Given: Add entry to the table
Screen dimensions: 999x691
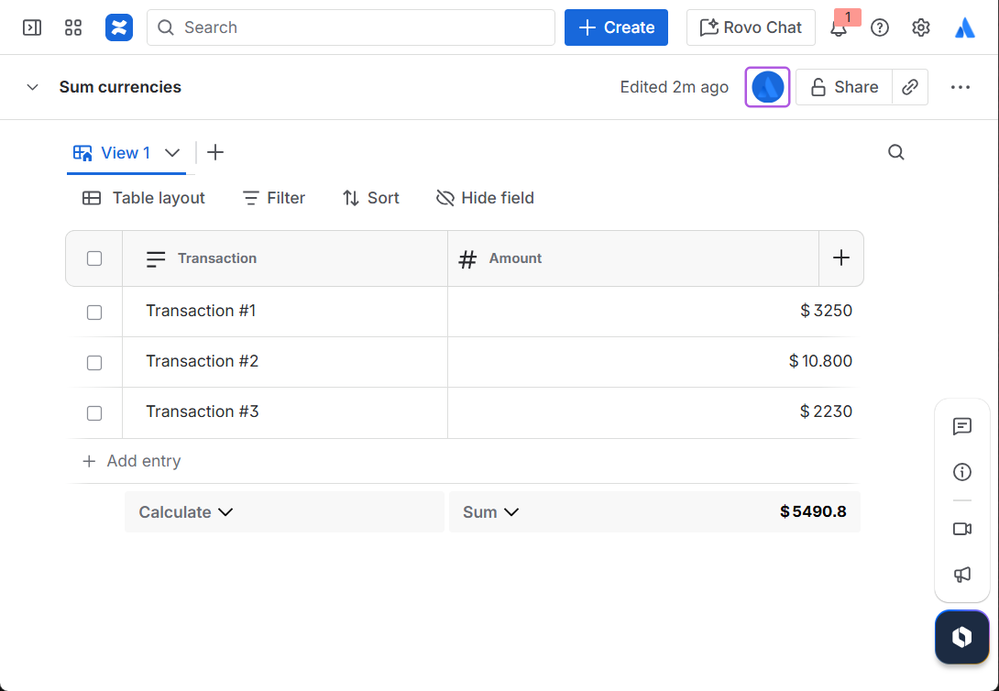Looking at the screenshot, I should 132,461.
